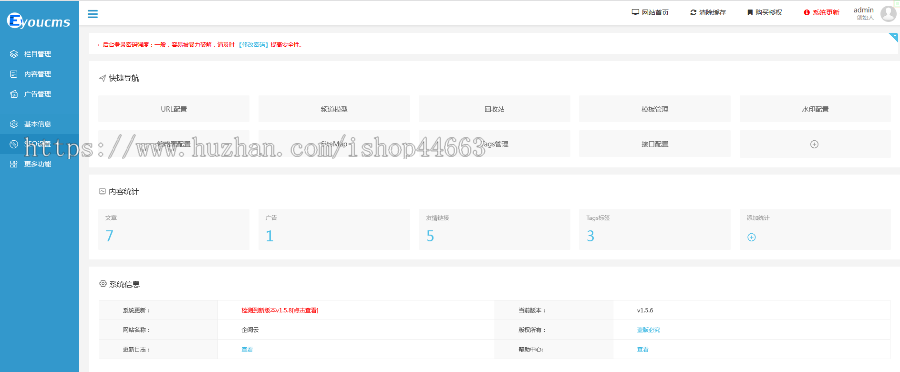Toggle the hamburger sidebar menu icon

click(x=92, y=14)
